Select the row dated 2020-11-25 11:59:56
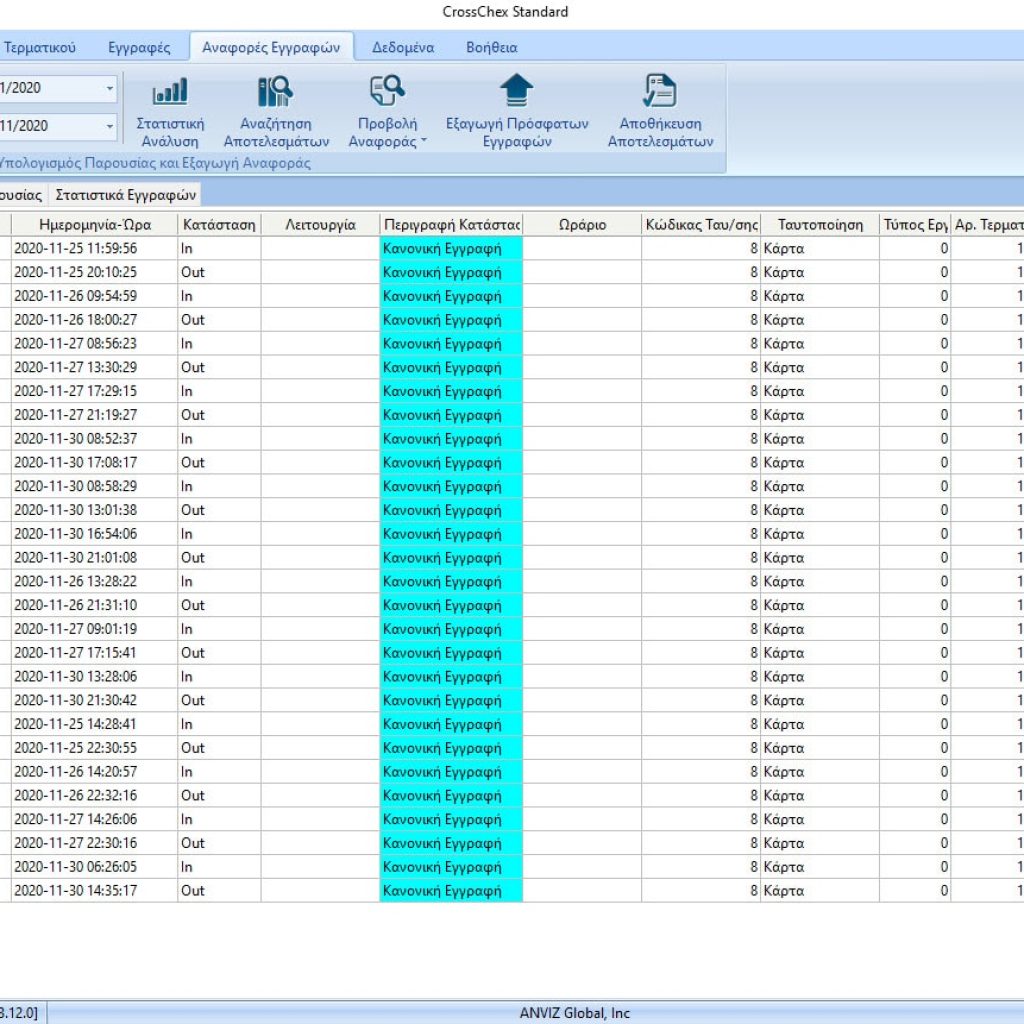 coord(512,248)
